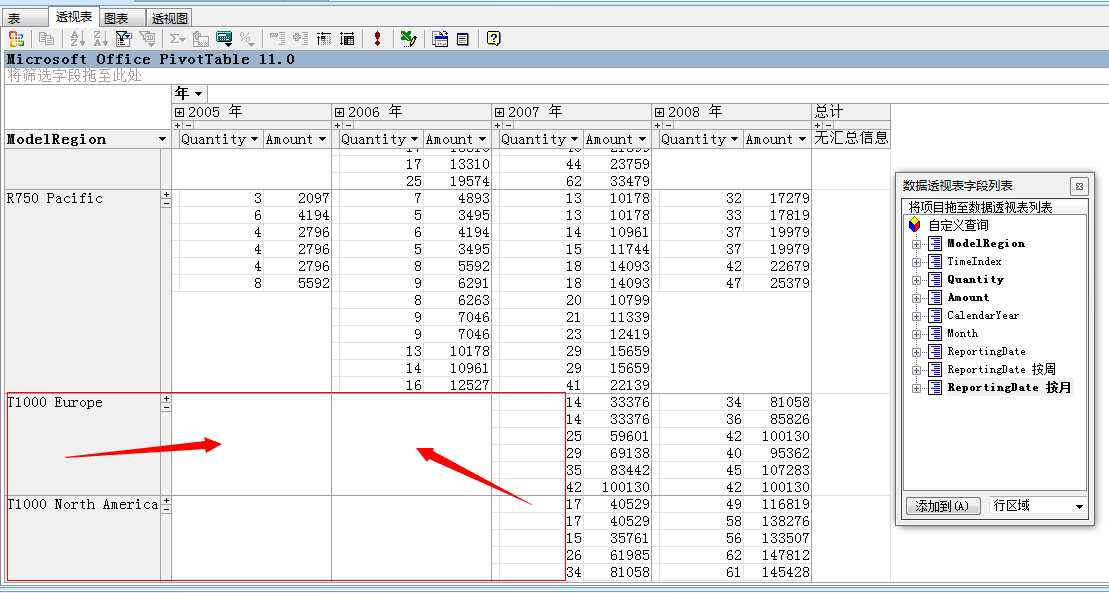Open the Commands and Options icon
This screenshot has height=593, width=1109.
440,39
